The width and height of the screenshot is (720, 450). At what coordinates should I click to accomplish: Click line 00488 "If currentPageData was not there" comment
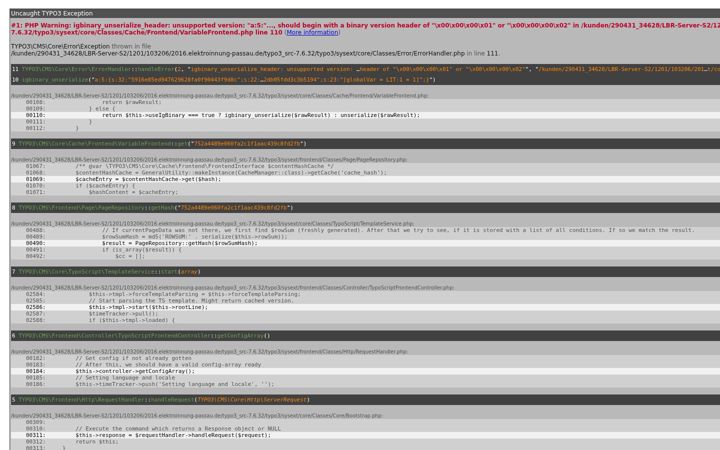[x=365, y=230]
